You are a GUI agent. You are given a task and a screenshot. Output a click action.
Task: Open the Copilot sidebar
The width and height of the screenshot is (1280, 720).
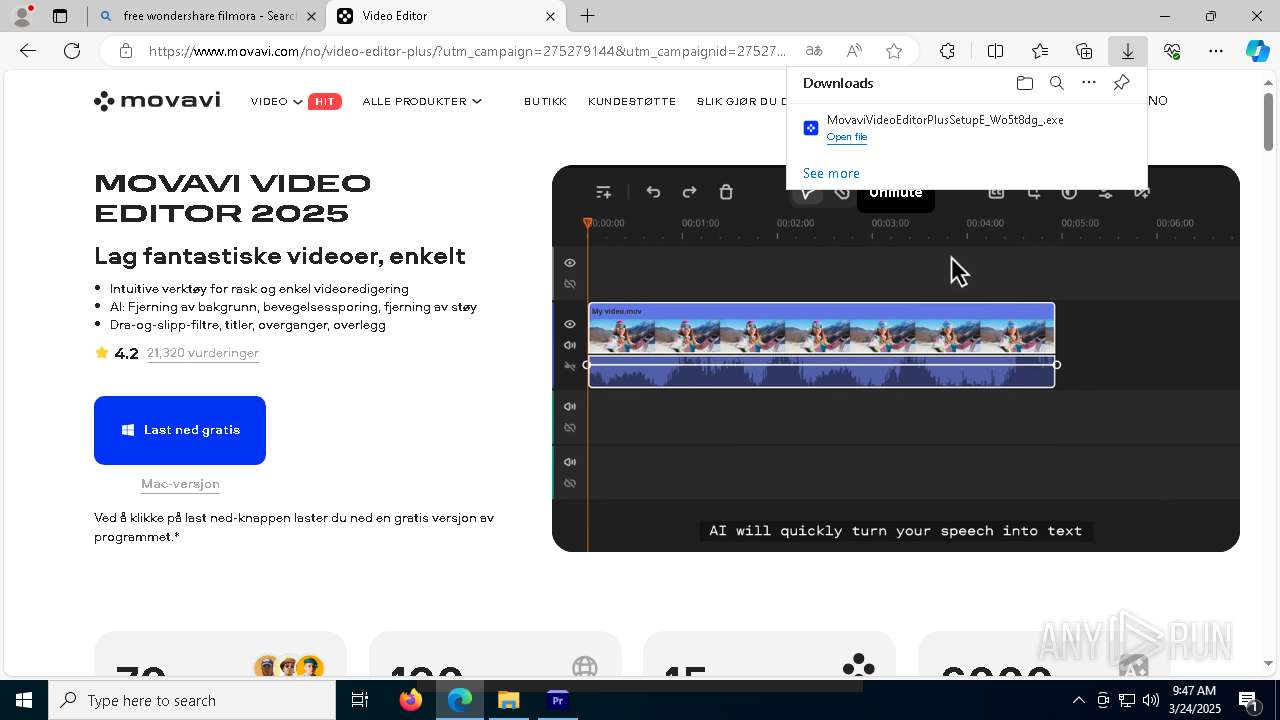(x=1258, y=51)
